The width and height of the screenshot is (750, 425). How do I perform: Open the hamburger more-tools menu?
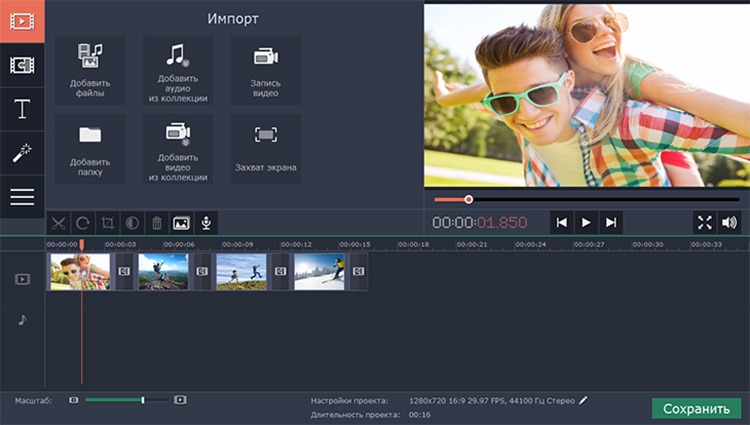pyautogui.click(x=22, y=196)
